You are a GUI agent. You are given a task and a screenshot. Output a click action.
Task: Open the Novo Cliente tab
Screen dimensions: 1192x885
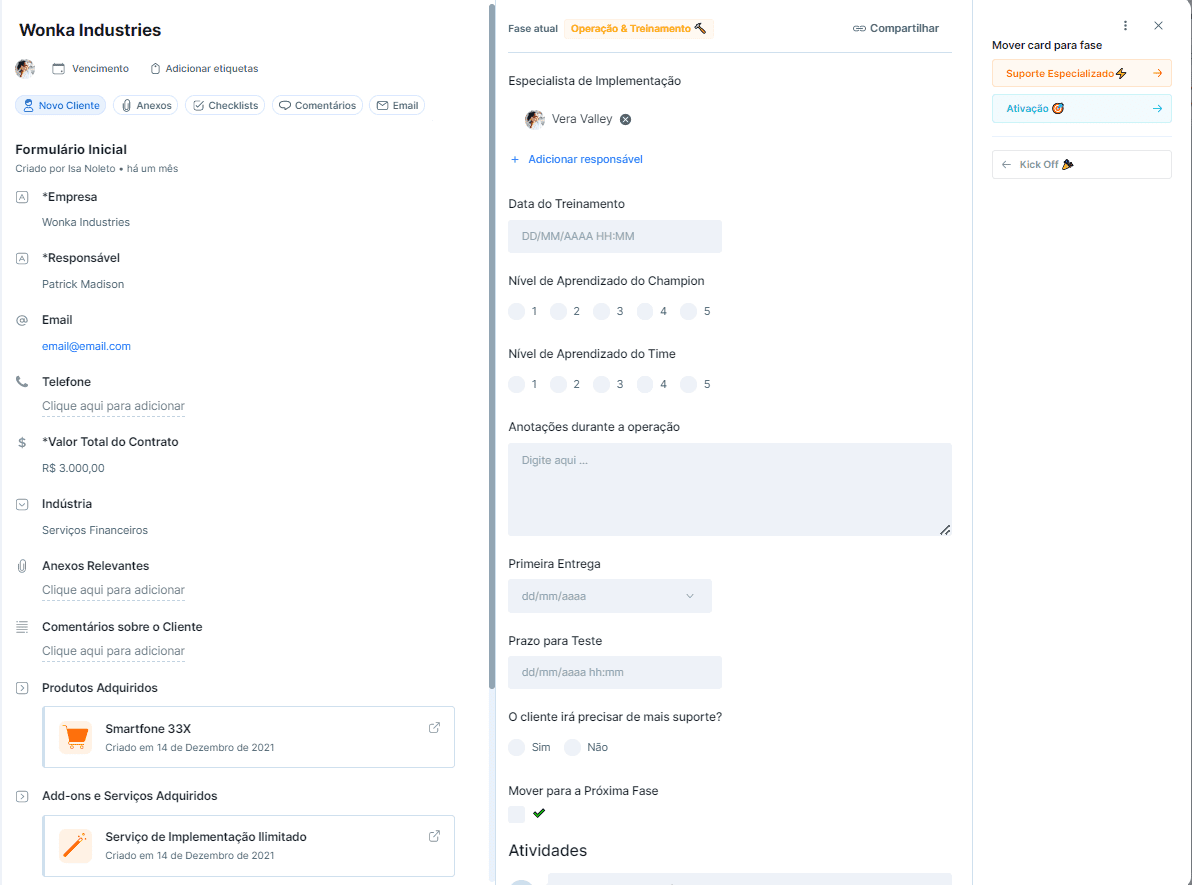[61, 106]
